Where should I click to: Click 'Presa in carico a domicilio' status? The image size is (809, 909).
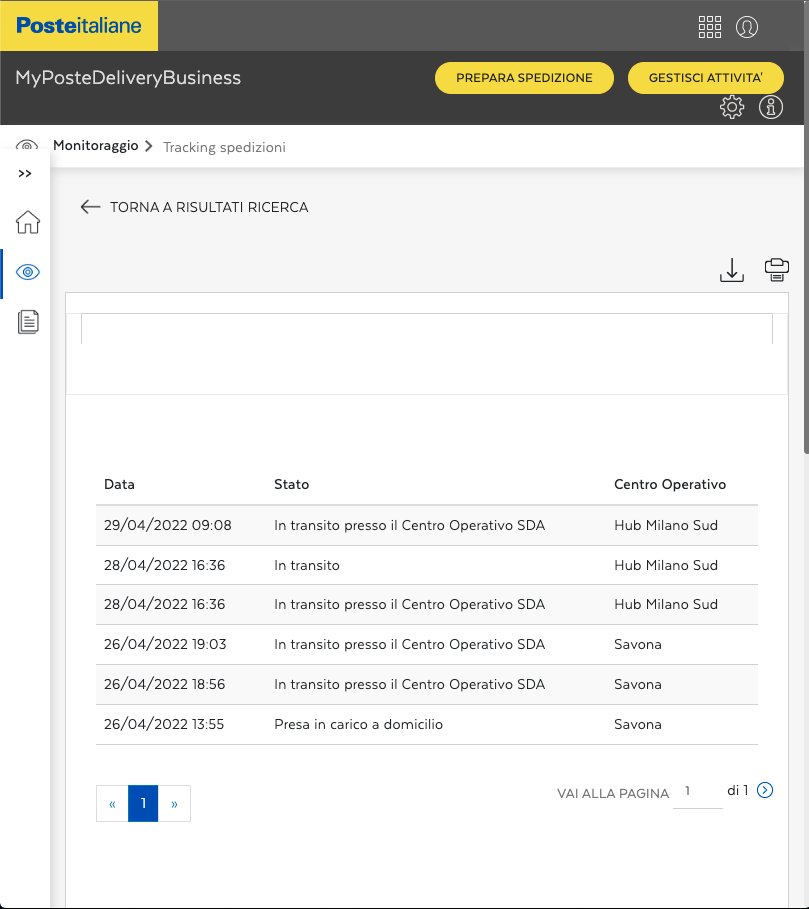coord(359,724)
